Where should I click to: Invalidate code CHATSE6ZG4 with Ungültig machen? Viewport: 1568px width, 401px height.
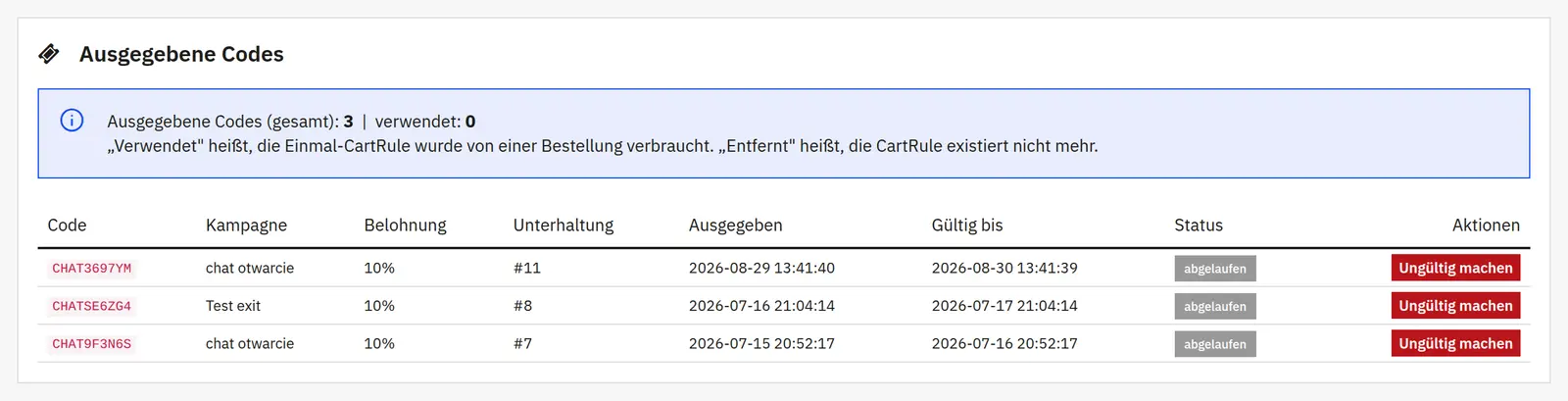(x=1455, y=306)
